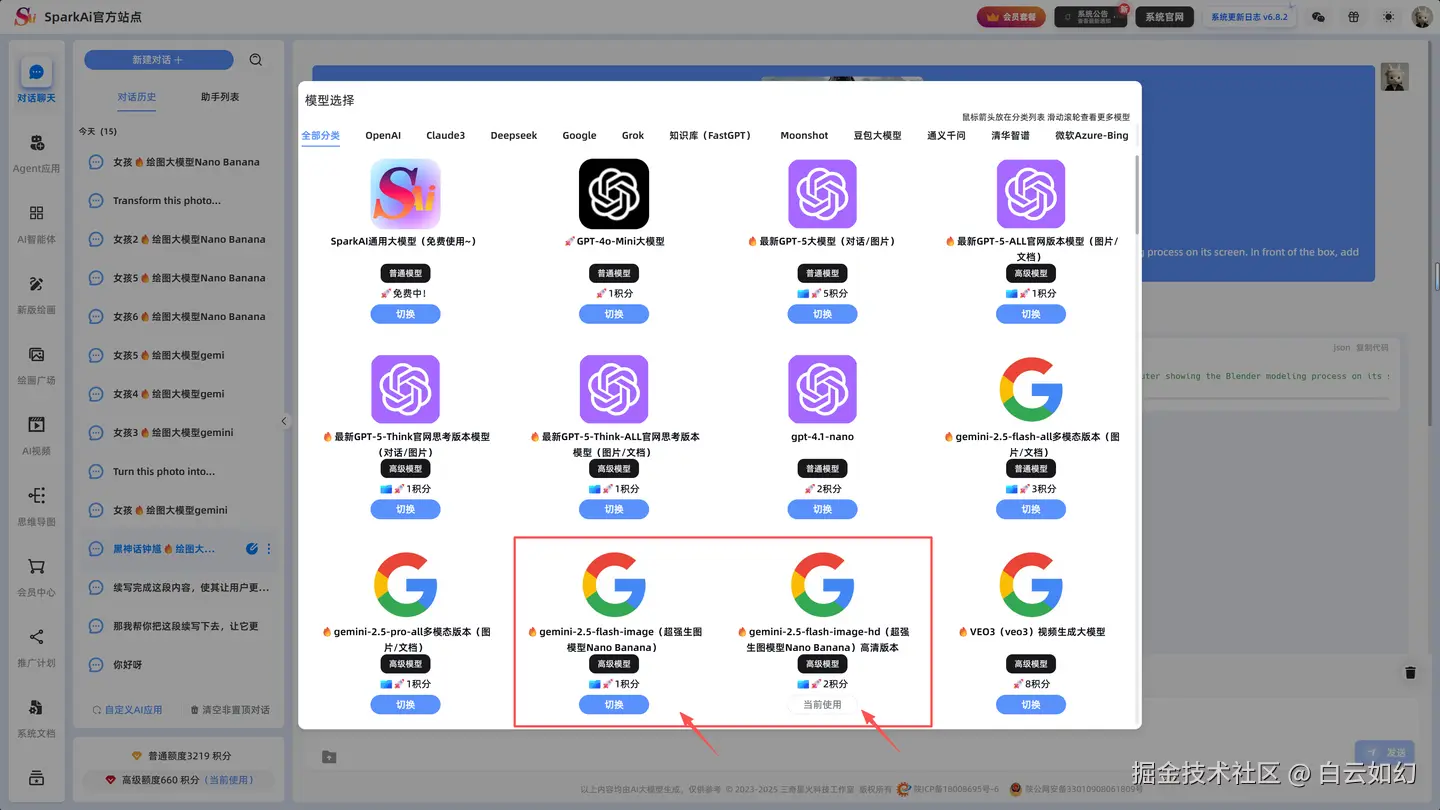Image resolution: width=1440 pixels, height=810 pixels.
Task: Click the gift icon in top bar
Action: (x=1353, y=17)
